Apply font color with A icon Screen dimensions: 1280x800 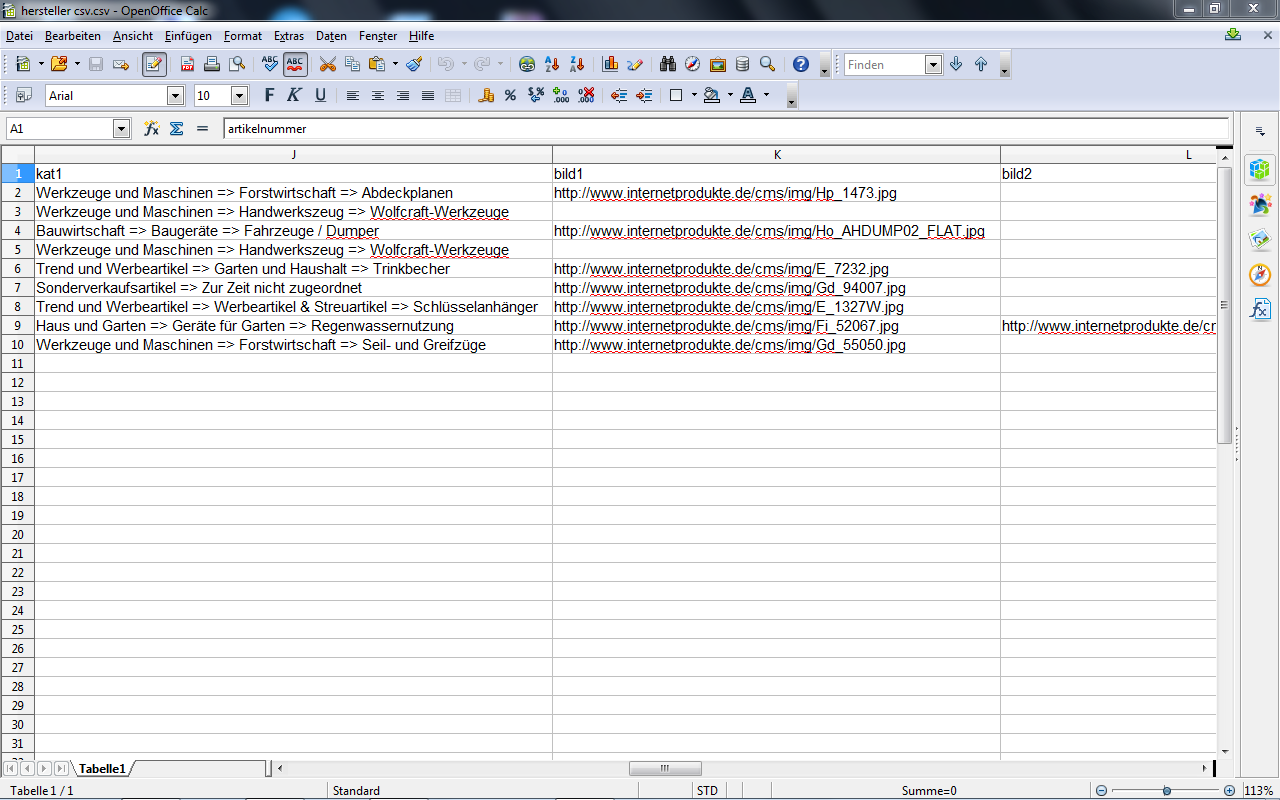[x=748, y=95]
